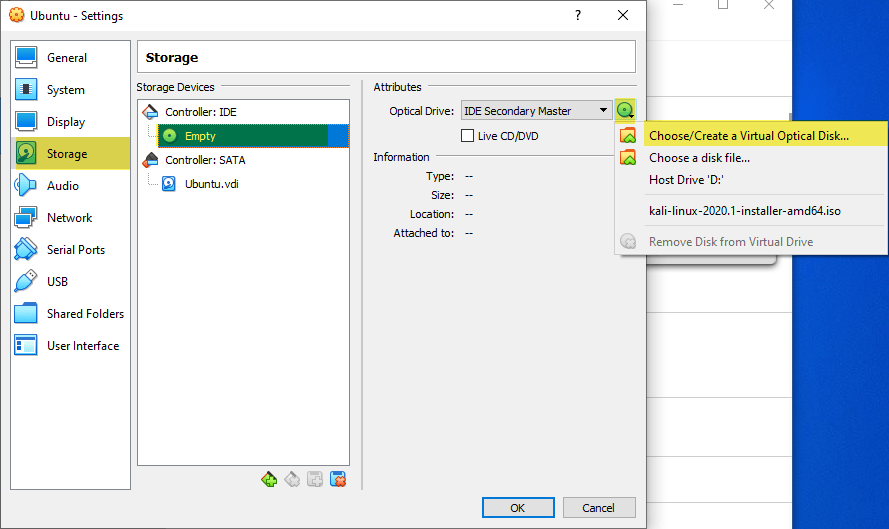This screenshot has height=529, width=889.
Task: Click the help question mark button
Action: [578, 15]
